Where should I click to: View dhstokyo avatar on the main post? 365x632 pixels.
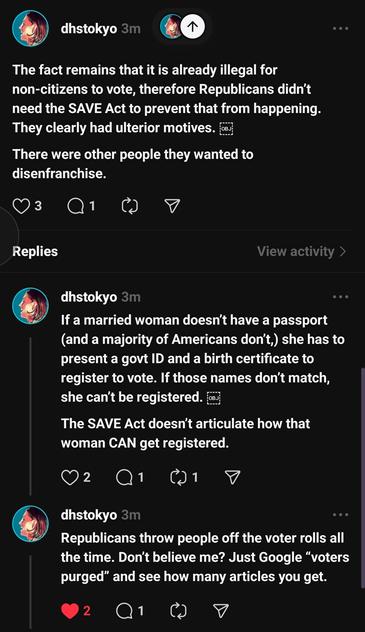click(30, 28)
